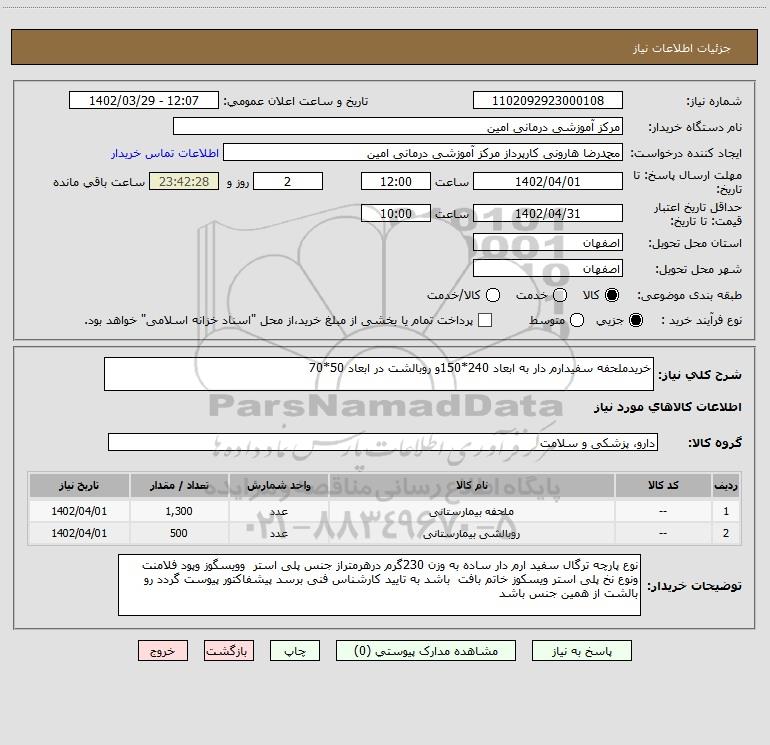Click the unit cell عدد in row 2
Viewport: 770px width, 745px height.
[x=278, y=533]
